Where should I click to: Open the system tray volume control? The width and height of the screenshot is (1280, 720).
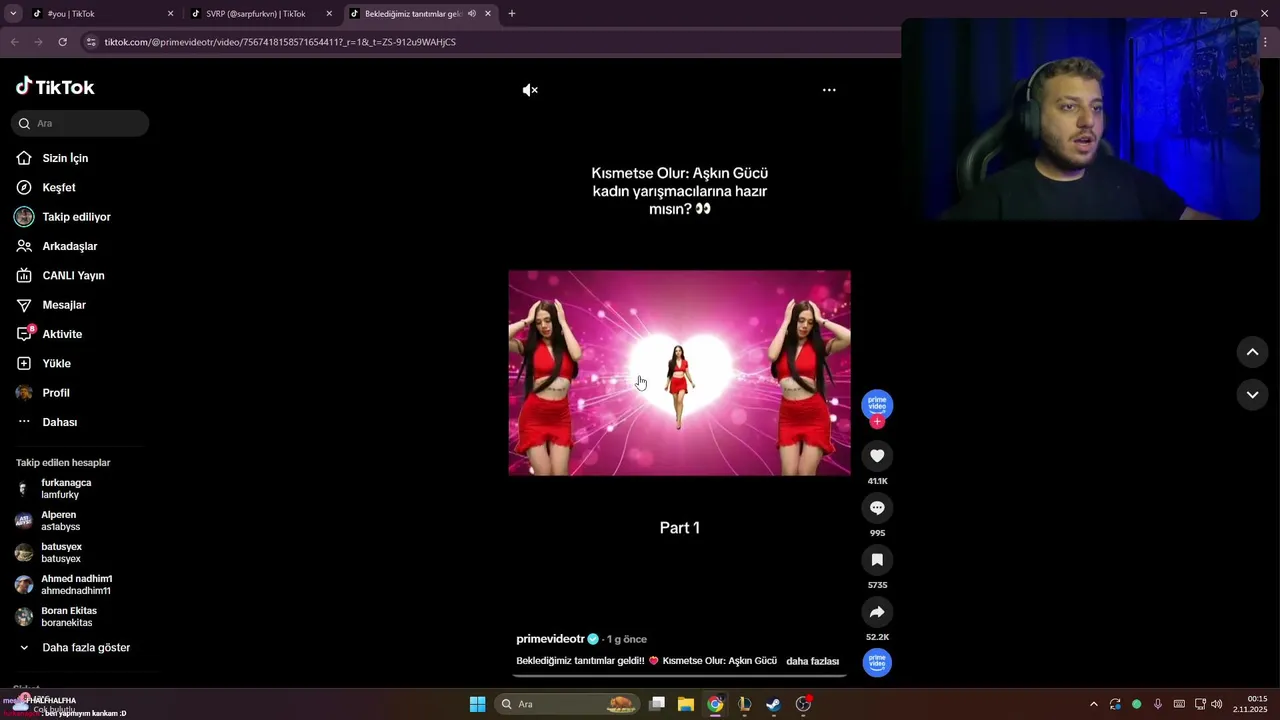tap(1217, 704)
